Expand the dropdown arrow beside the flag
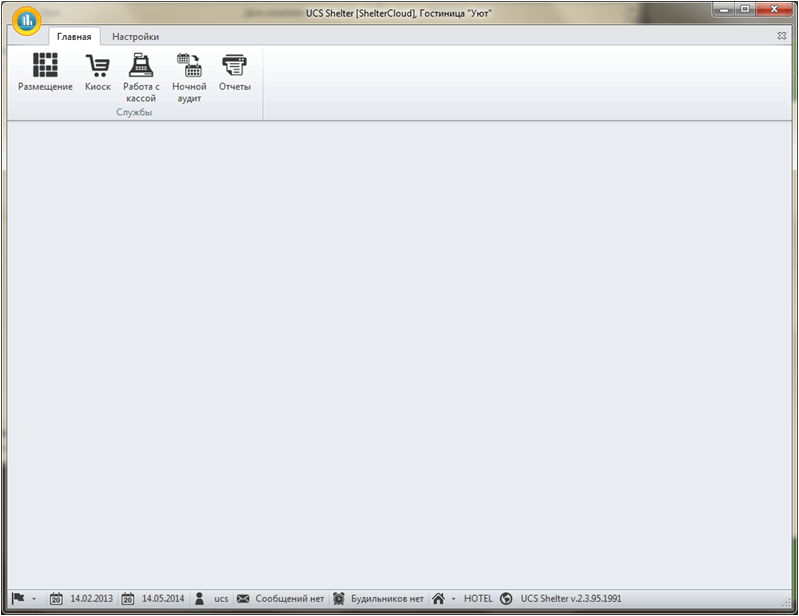This screenshot has height=616, width=799. (x=34, y=599)
